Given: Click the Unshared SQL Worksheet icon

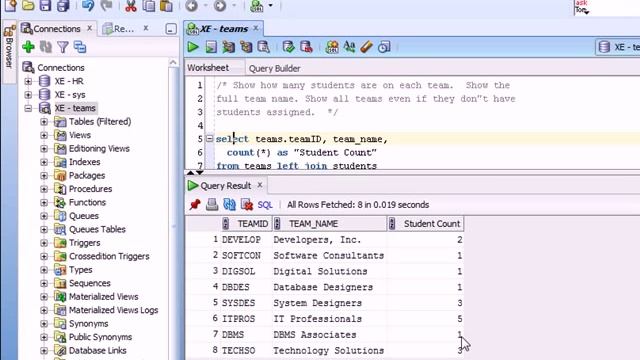Looking at the screenshot, I should 332,47.
